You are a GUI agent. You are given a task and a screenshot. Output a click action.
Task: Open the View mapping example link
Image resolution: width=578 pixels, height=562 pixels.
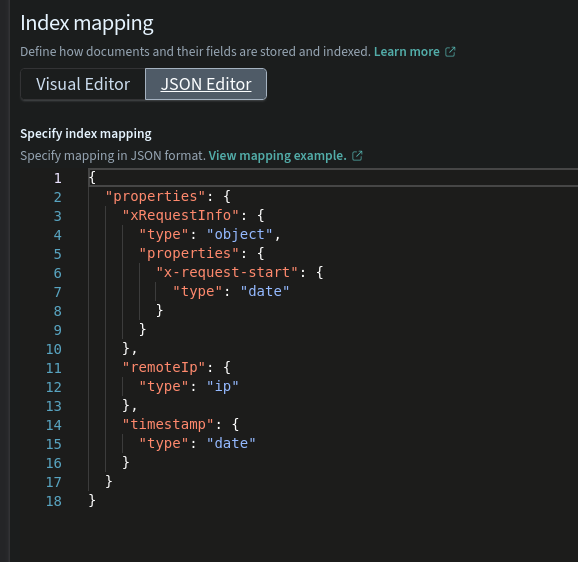pos(278,156)
